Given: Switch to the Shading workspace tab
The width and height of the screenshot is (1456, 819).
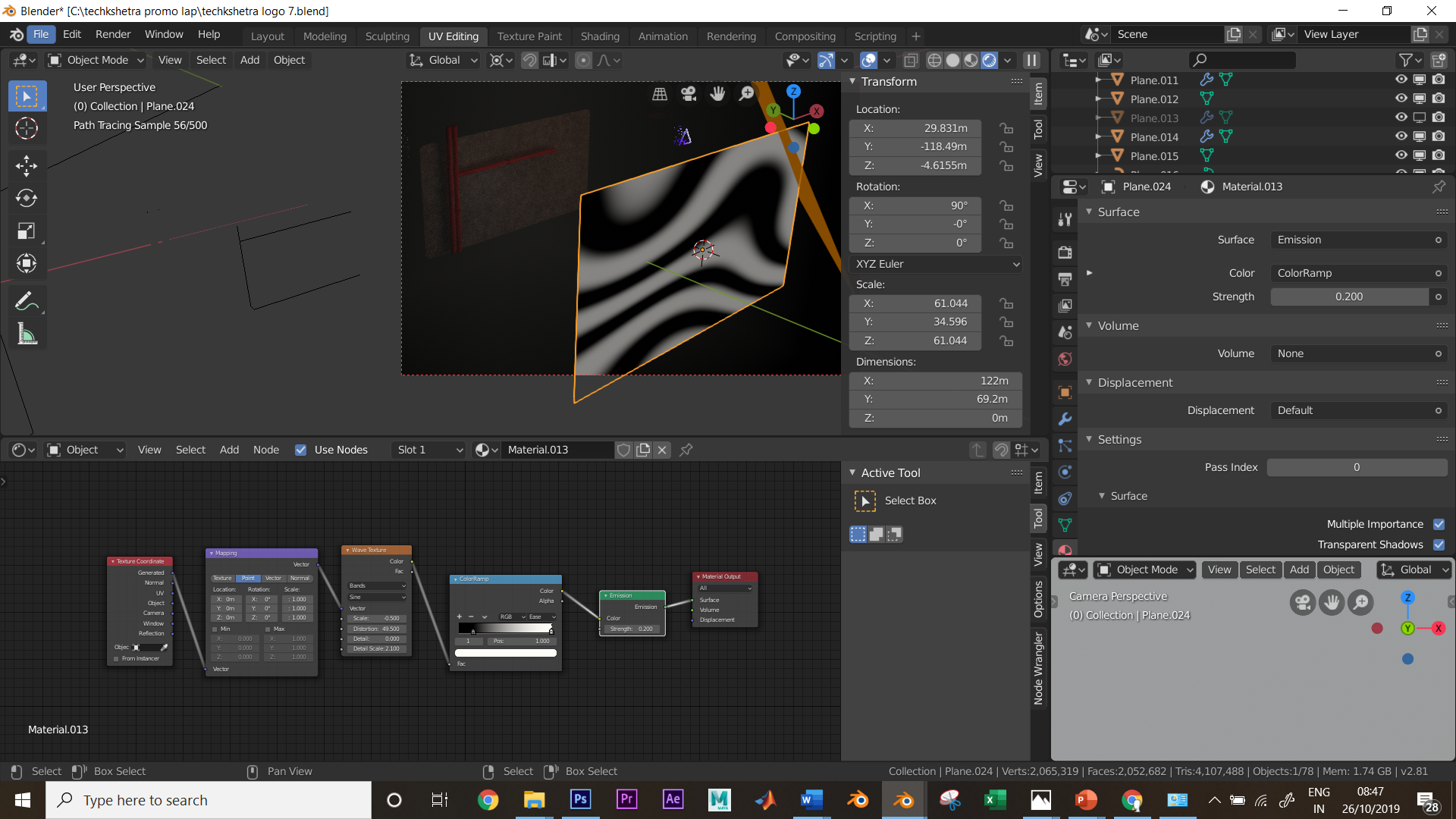Looking at the screenshot, I should click(x=600, y=36).
